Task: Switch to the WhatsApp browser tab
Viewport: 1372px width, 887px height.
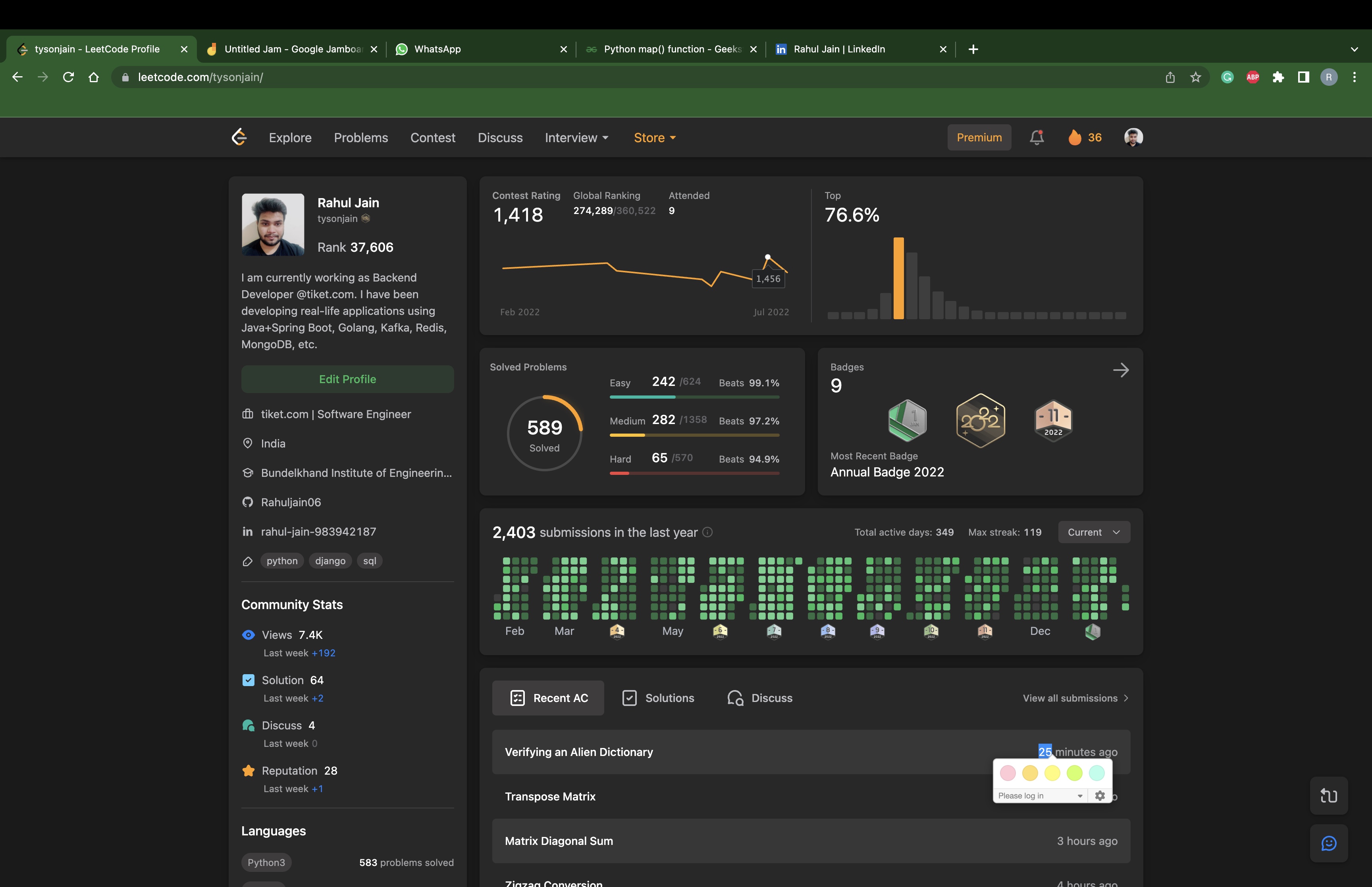Action: [437, 49]
